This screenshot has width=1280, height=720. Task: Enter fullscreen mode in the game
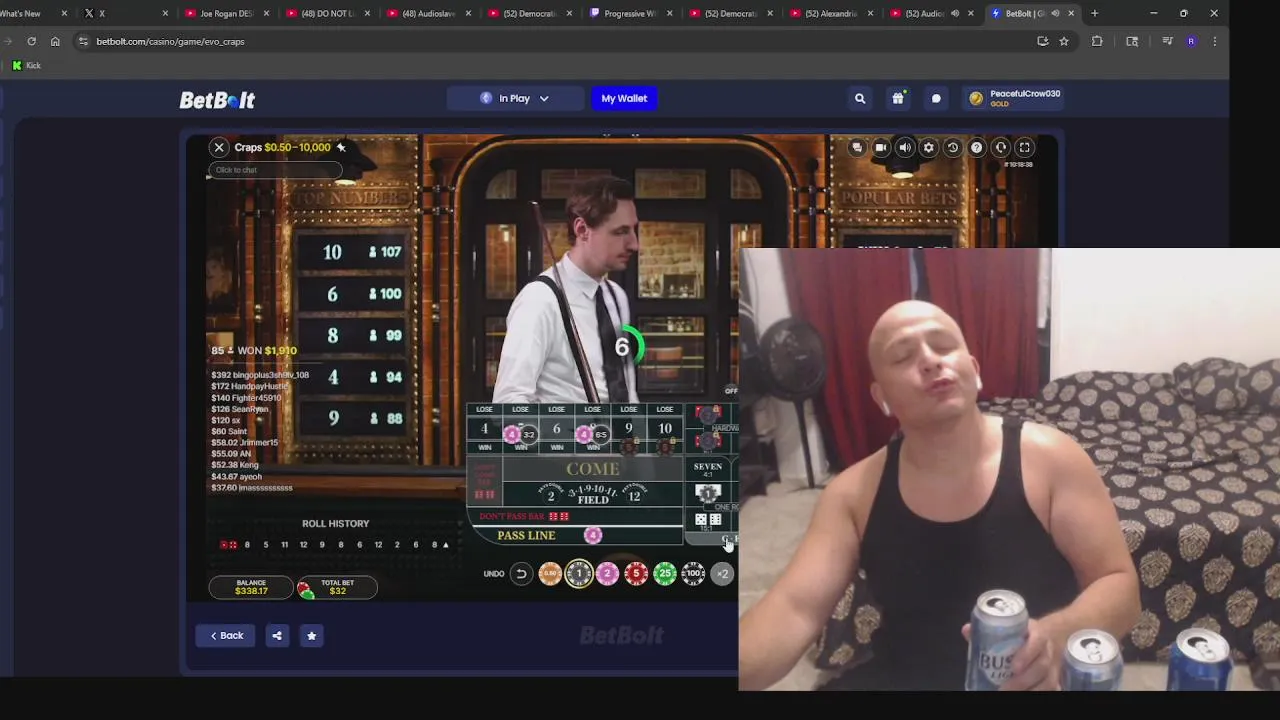coord(1025,147)
